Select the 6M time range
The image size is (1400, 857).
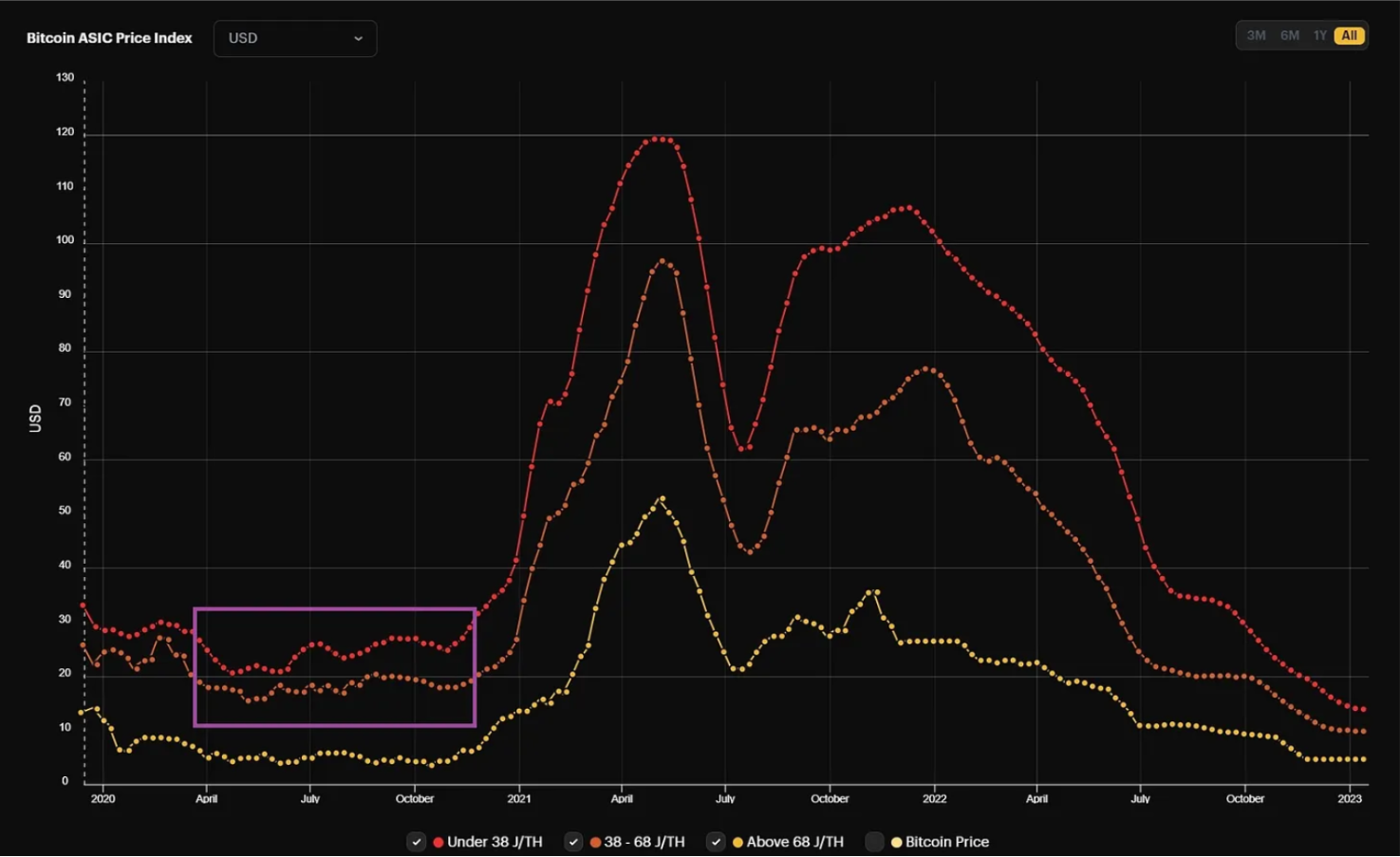(1289, 36)
